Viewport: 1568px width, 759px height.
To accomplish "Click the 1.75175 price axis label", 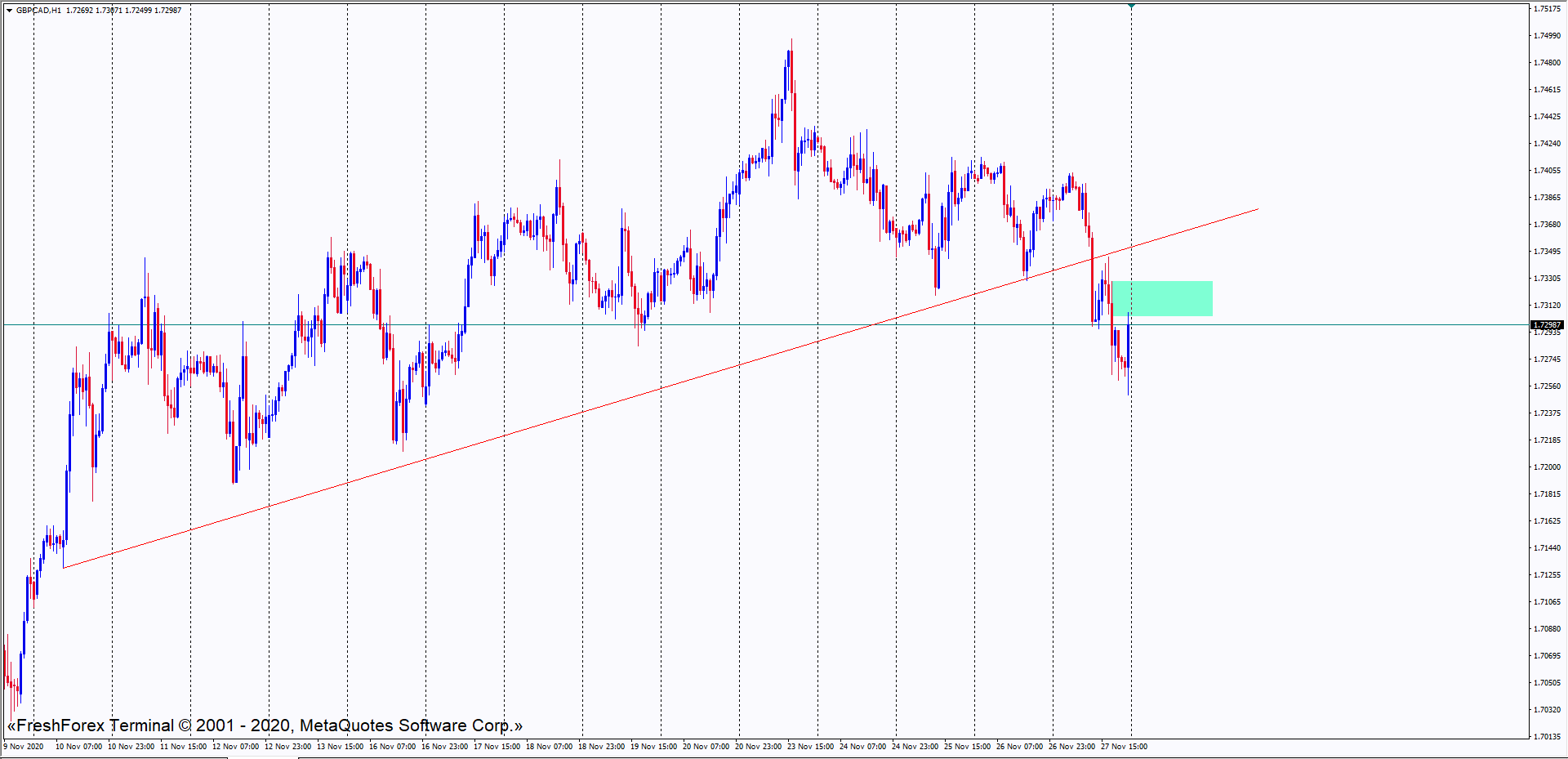I will 1546,9.
